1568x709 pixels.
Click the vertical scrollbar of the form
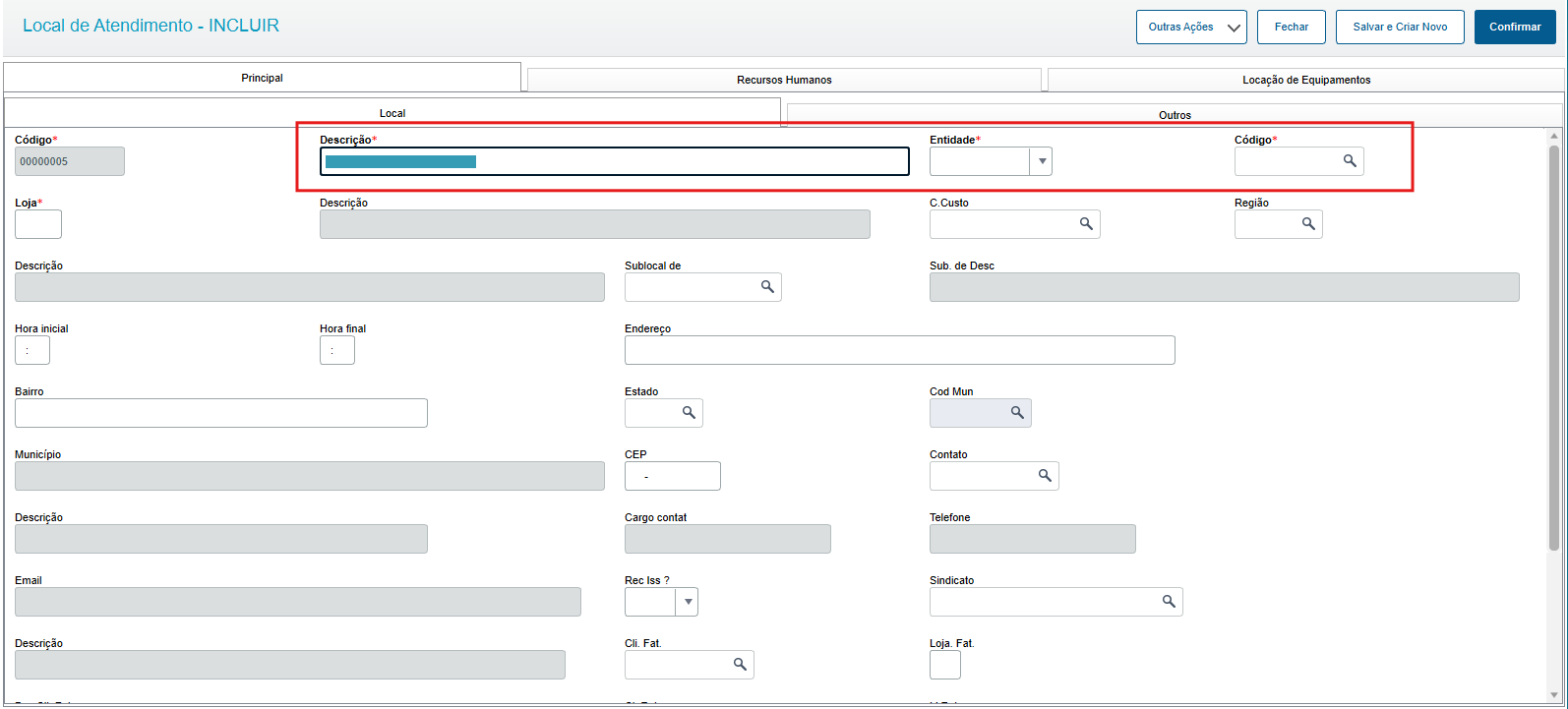[x=1554, y=347]
